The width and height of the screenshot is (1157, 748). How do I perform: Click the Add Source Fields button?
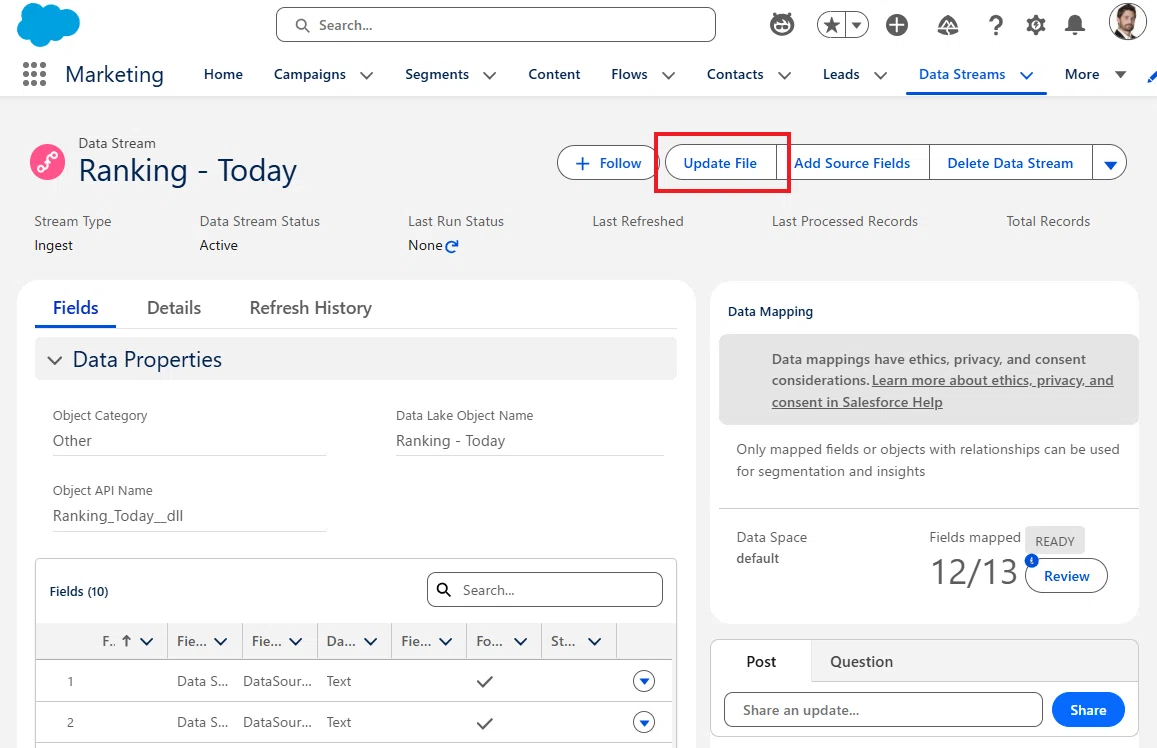click(x=852, y=163)
